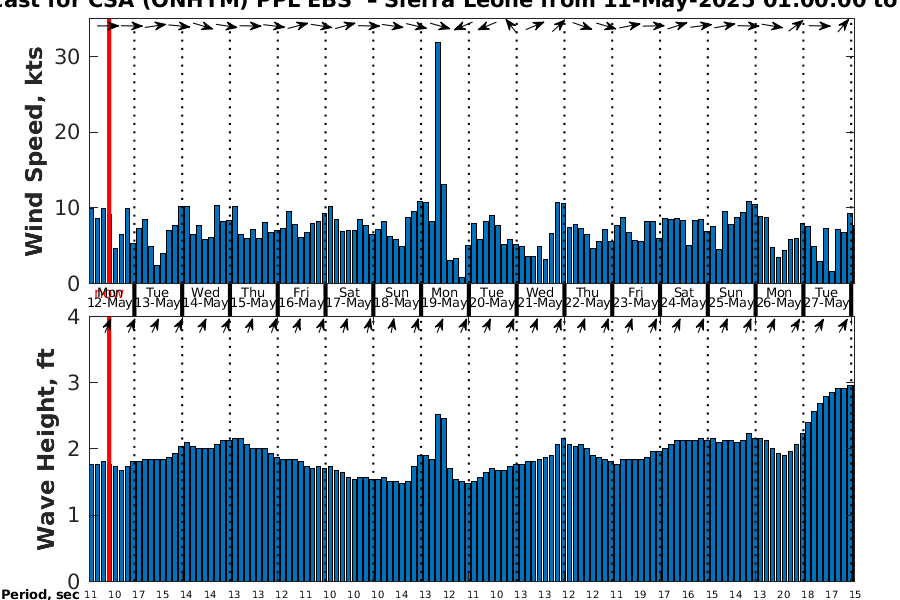900x600 pixels.
Task: Select the "Sun 25-May" date label
Action: 731,297
